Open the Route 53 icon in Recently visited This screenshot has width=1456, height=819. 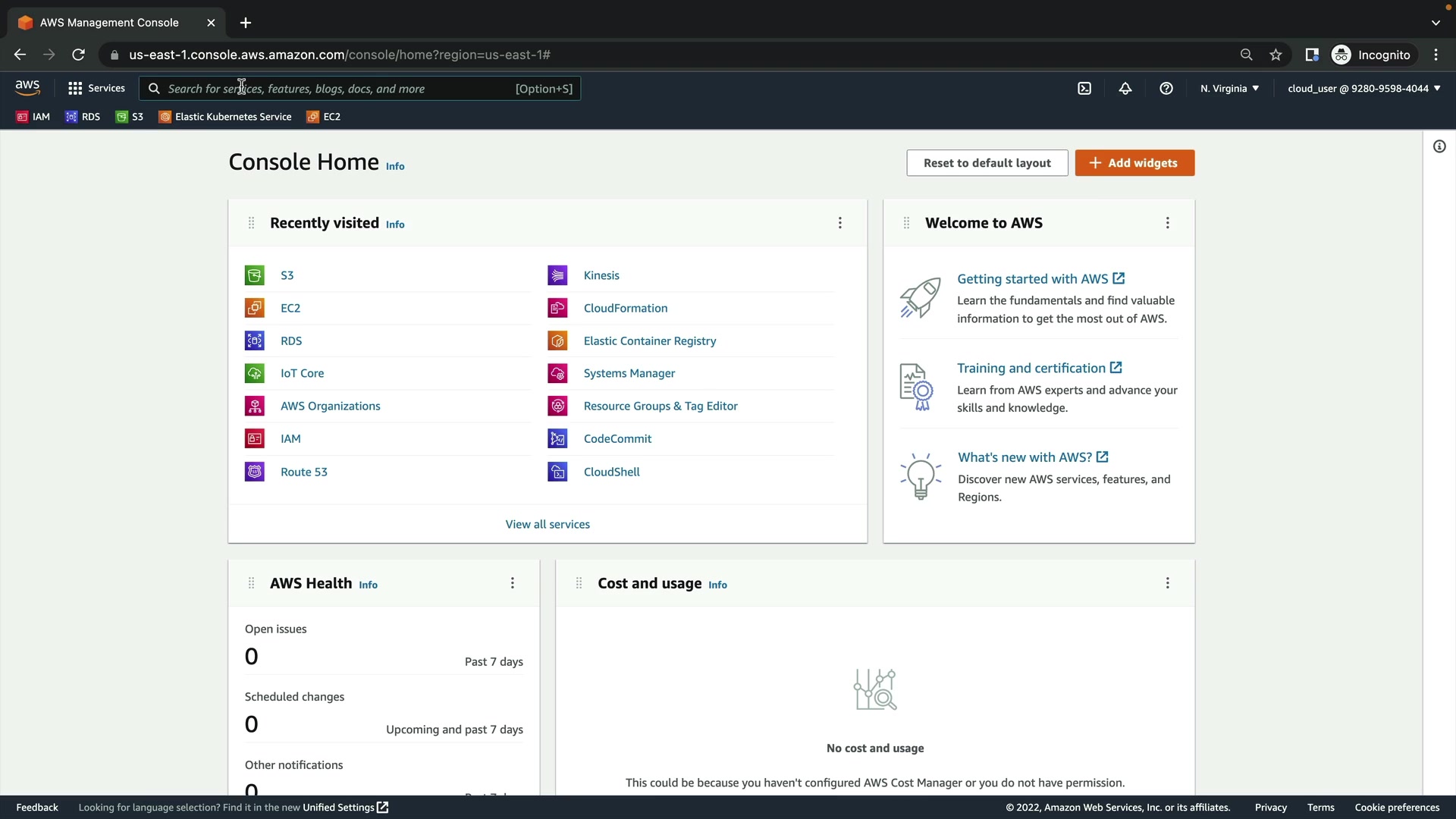click(x=255, y=472)
